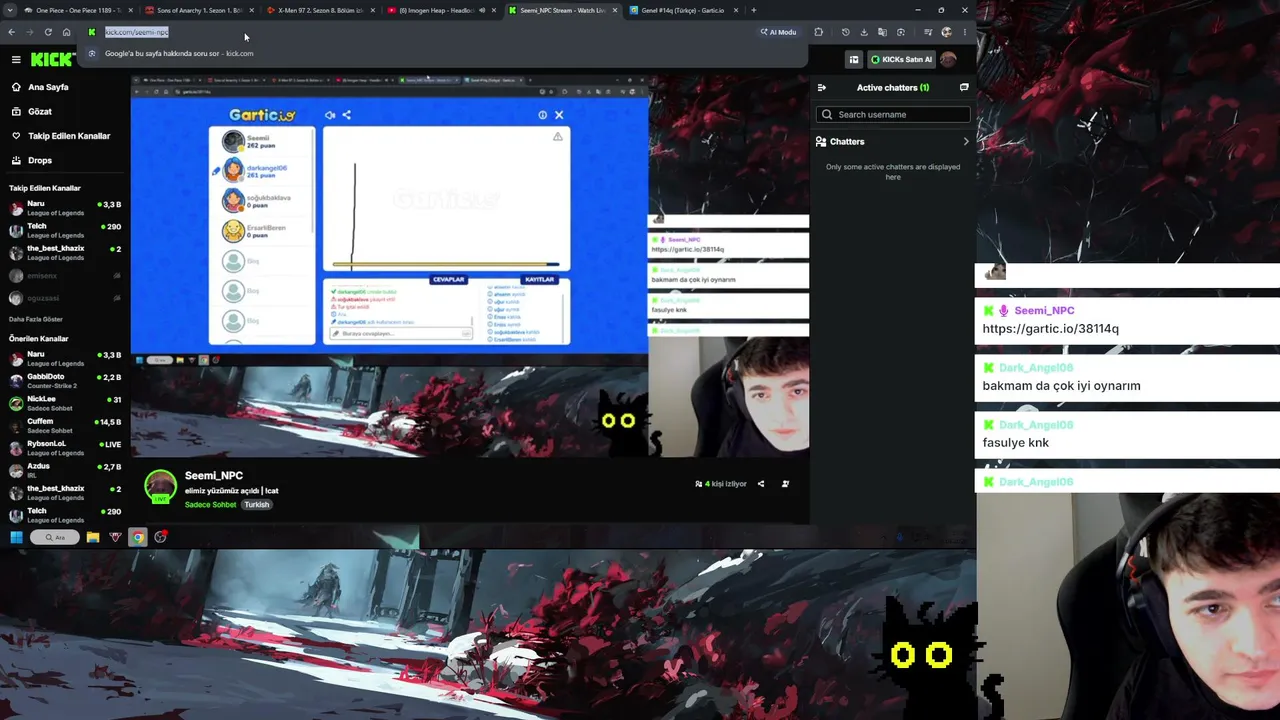
Task: Click the Seemi_NPC channel name
Action: pyautogui.click(x=214, y=476)
